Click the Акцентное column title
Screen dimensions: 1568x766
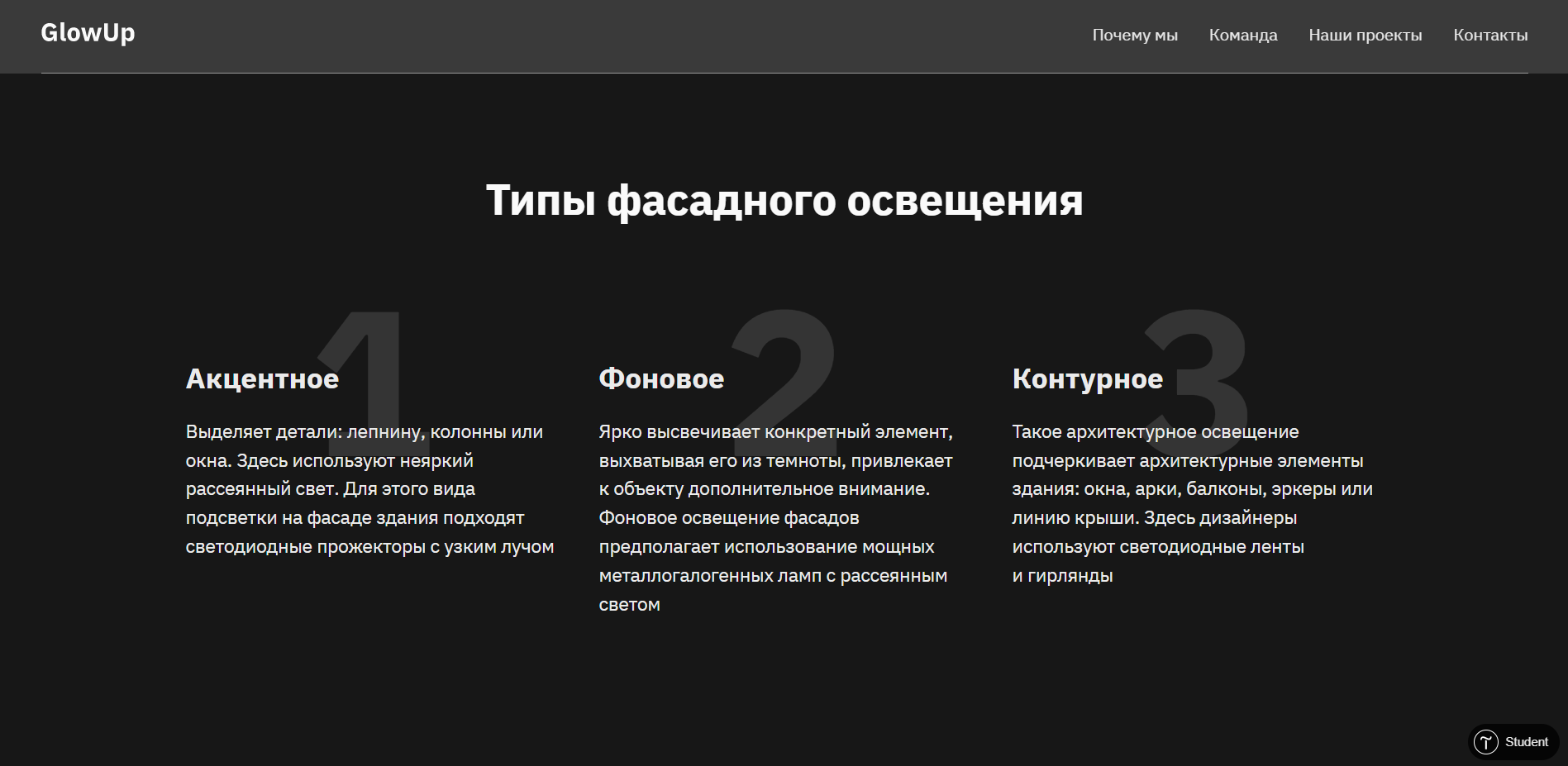(262, 378)
